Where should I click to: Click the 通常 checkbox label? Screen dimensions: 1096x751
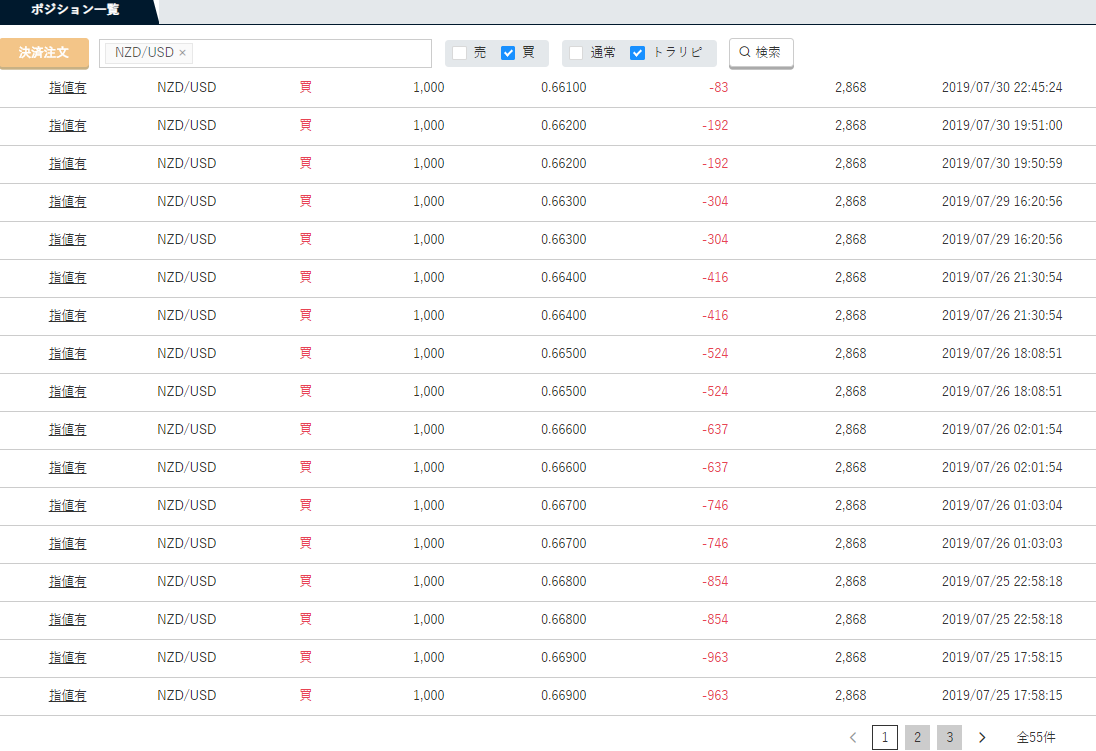pos(603,53)
